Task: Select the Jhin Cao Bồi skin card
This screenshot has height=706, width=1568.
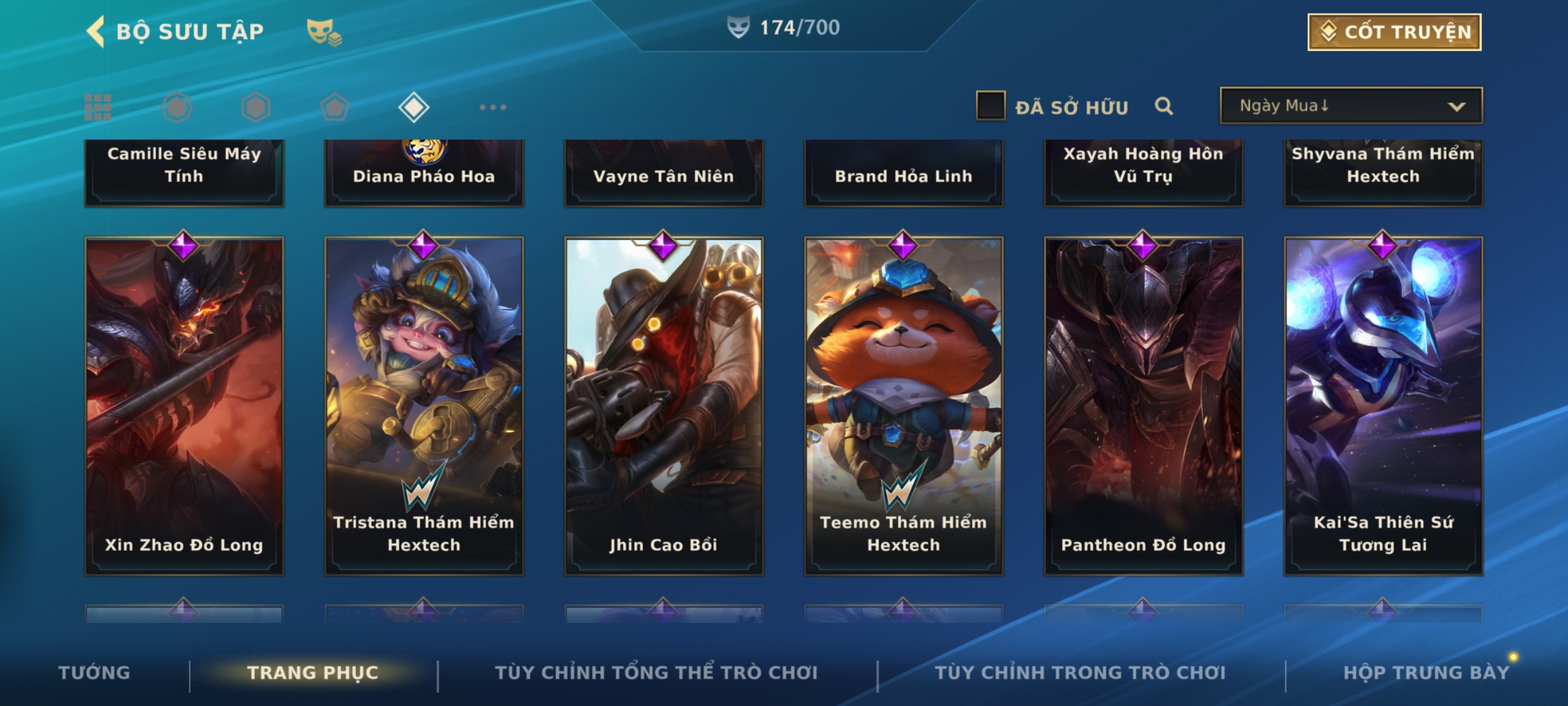Action: (x=664, y=405)
